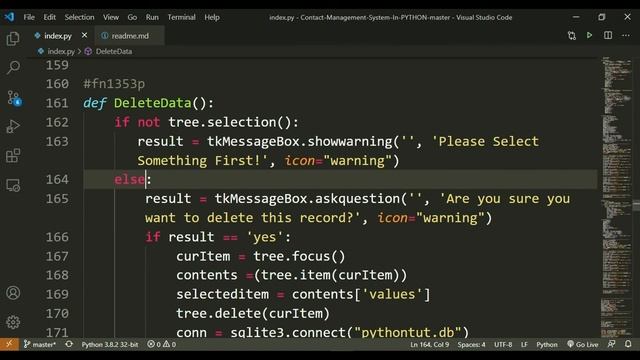Click the else keyword on line 164
Viewport: 640px width, 360px height.
129,179
